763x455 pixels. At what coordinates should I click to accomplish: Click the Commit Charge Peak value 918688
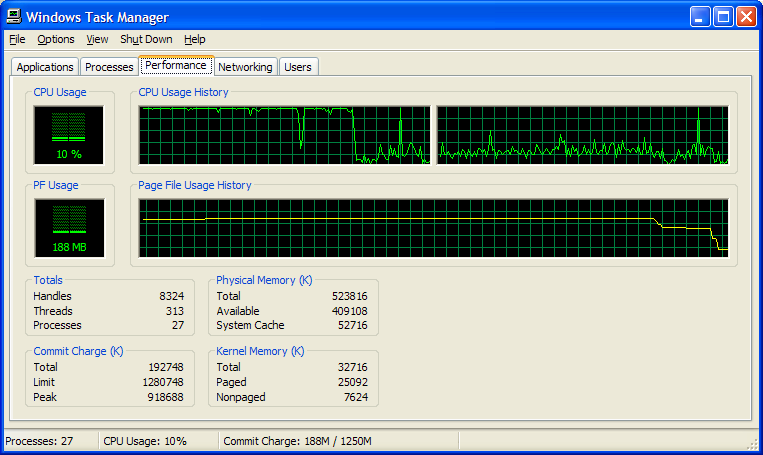[x=165, y=397]
